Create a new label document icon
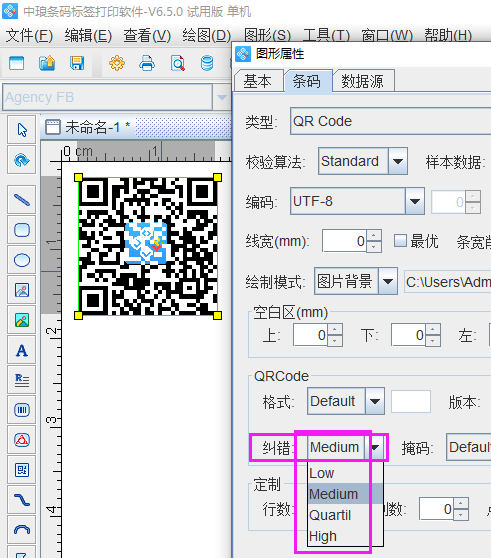491x558 pixels. [16, 63]
